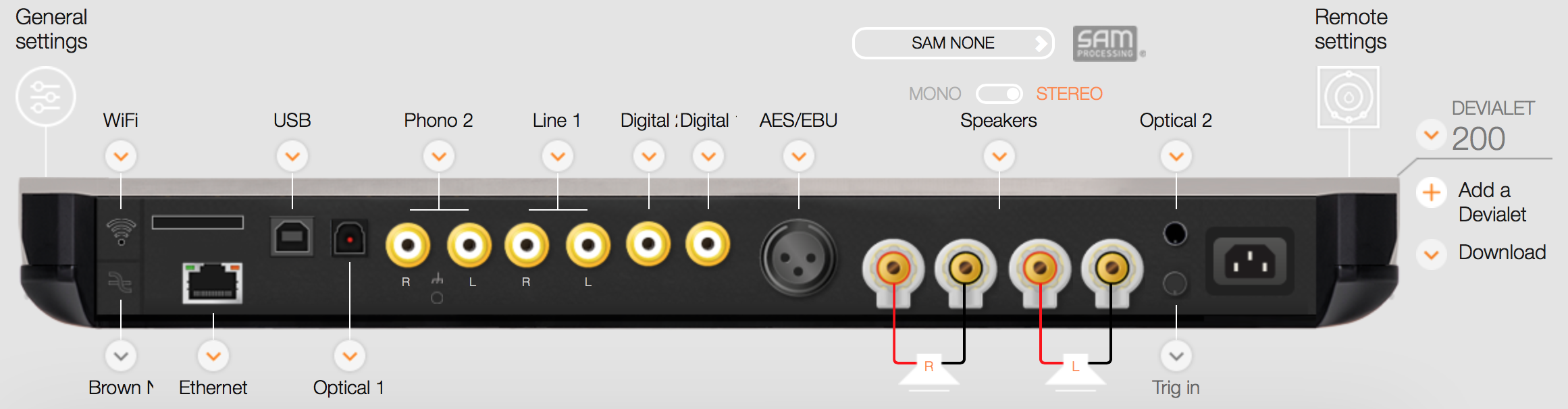
Task: Click the Ethernet port on rear panel
Action: pyautogui.click(x=212, y=283)
